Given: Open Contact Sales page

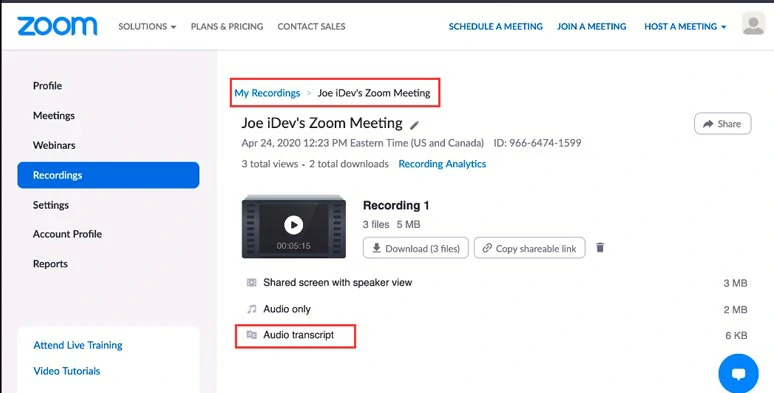Looking at the screenshot, I should coord(311,27).
